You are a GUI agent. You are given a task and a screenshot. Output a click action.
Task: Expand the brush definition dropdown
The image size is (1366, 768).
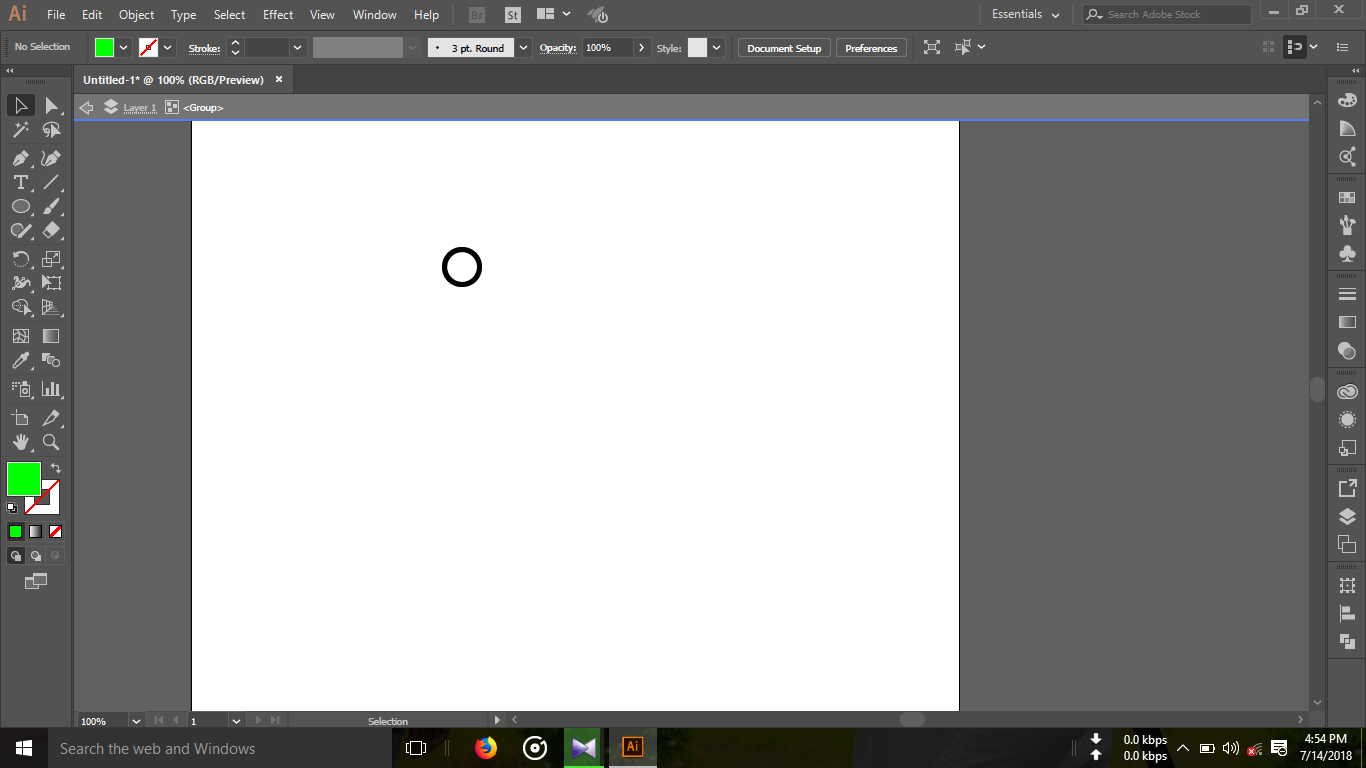point(523,47)
